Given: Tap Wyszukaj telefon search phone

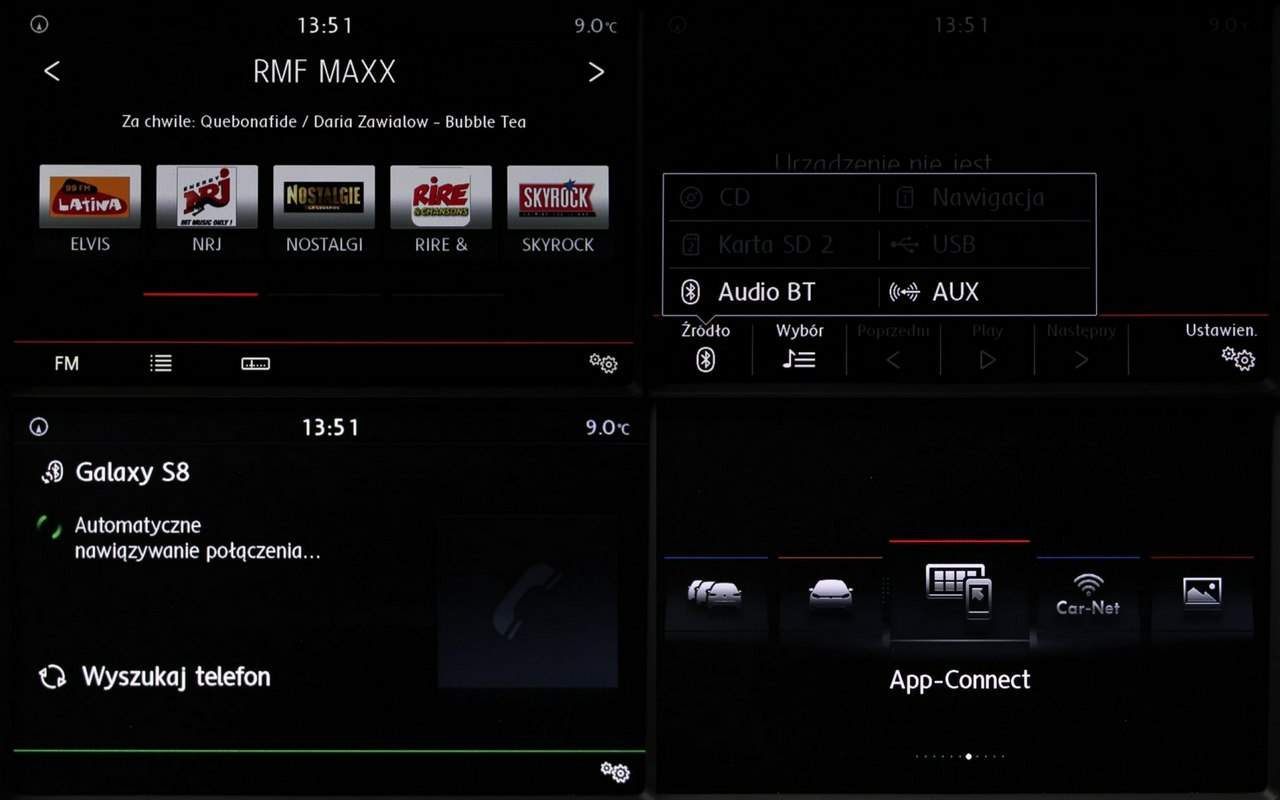Looking at the screenshot, I should point(154,677).
